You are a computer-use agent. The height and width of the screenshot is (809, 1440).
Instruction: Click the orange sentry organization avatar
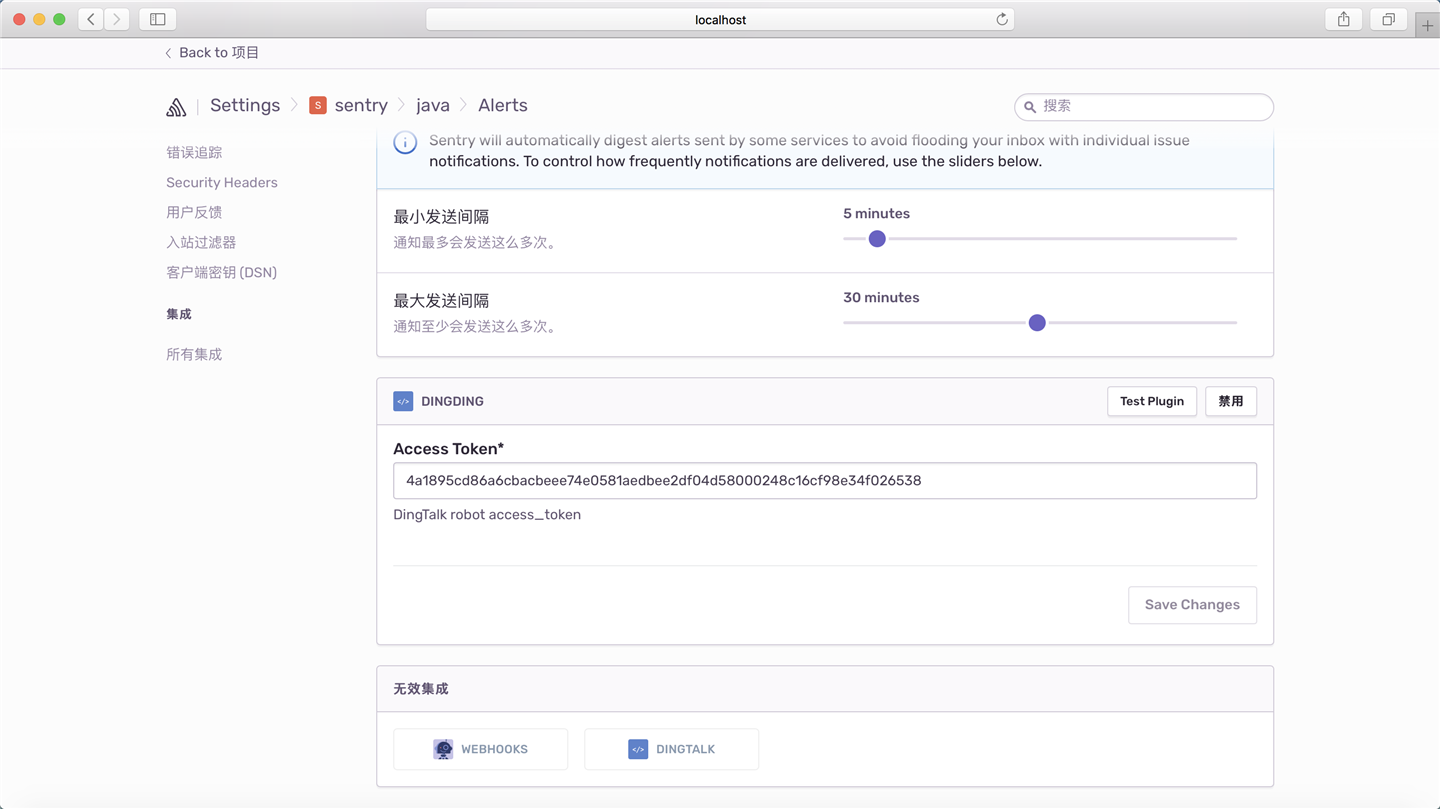point(317,105)
